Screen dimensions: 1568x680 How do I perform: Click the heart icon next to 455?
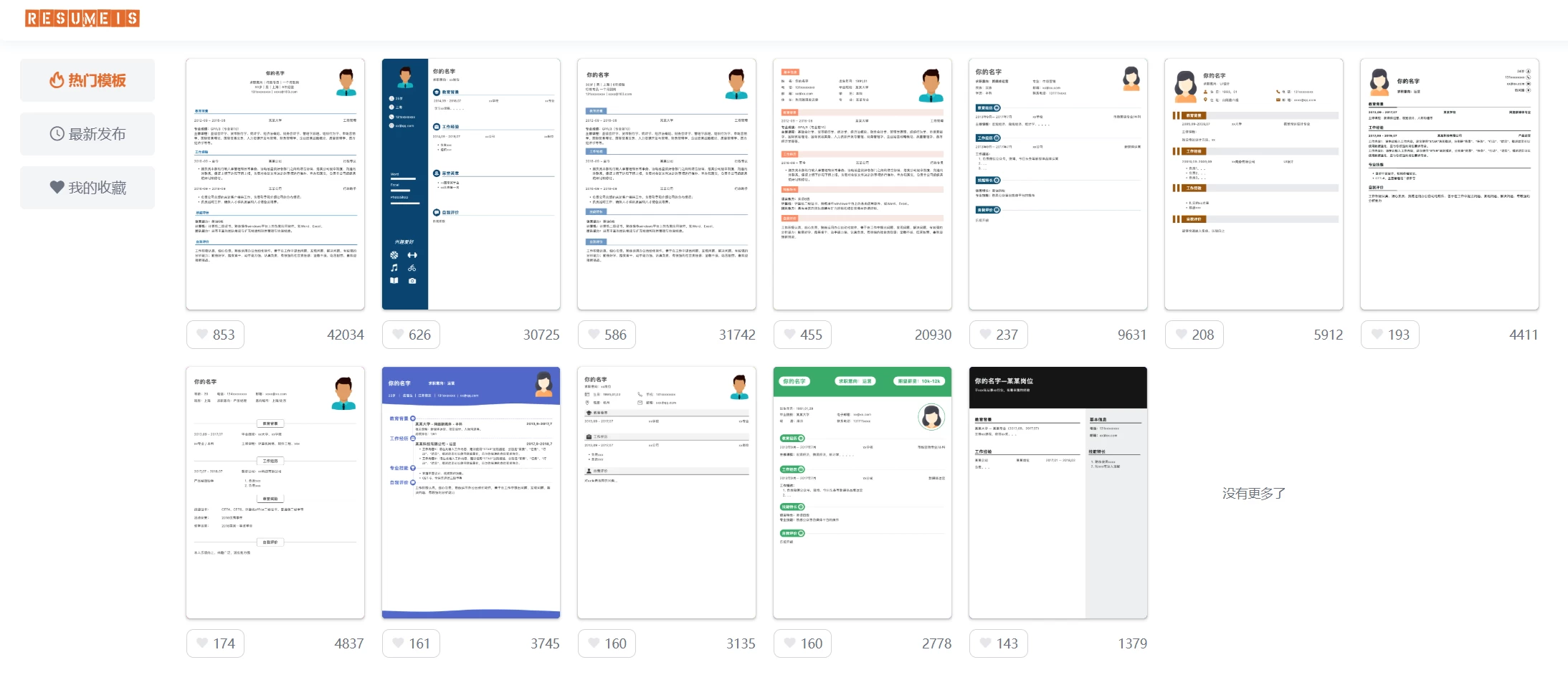789,335
